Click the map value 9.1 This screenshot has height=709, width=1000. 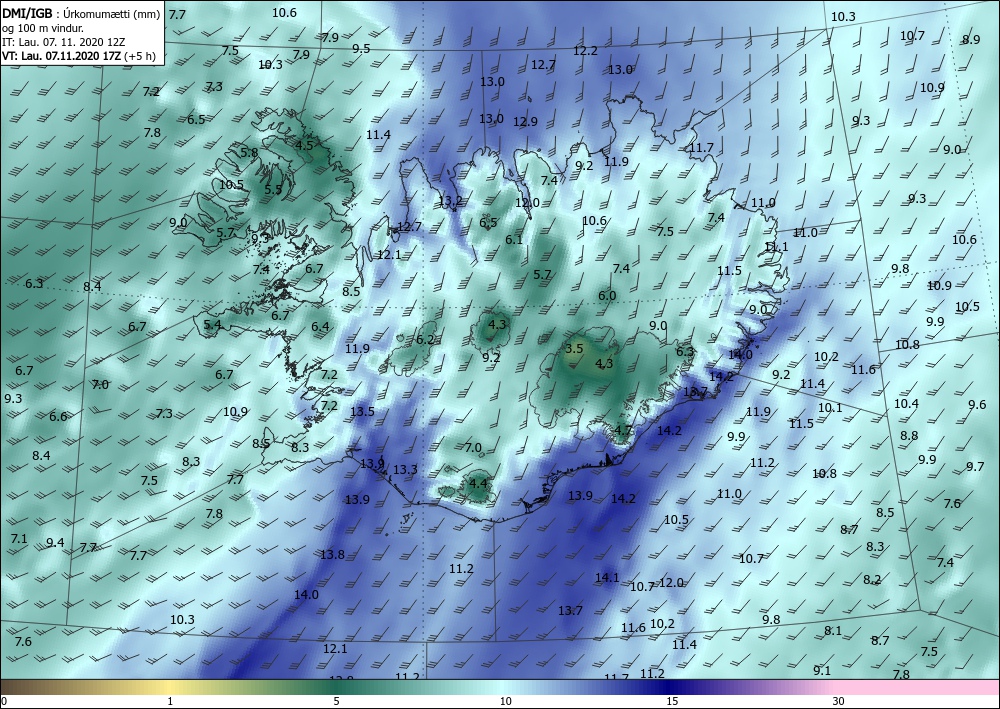pyautogui.click(x=822, y=670)
